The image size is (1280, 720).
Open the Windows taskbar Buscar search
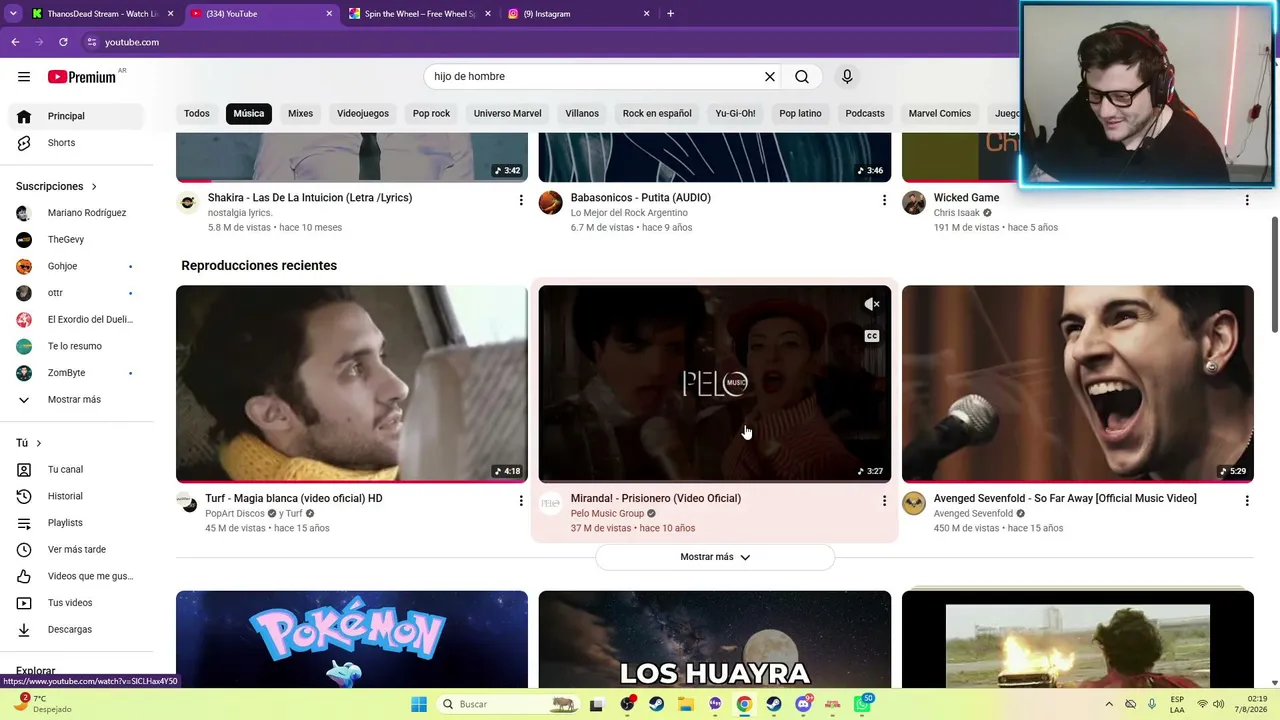pos(508,704)
